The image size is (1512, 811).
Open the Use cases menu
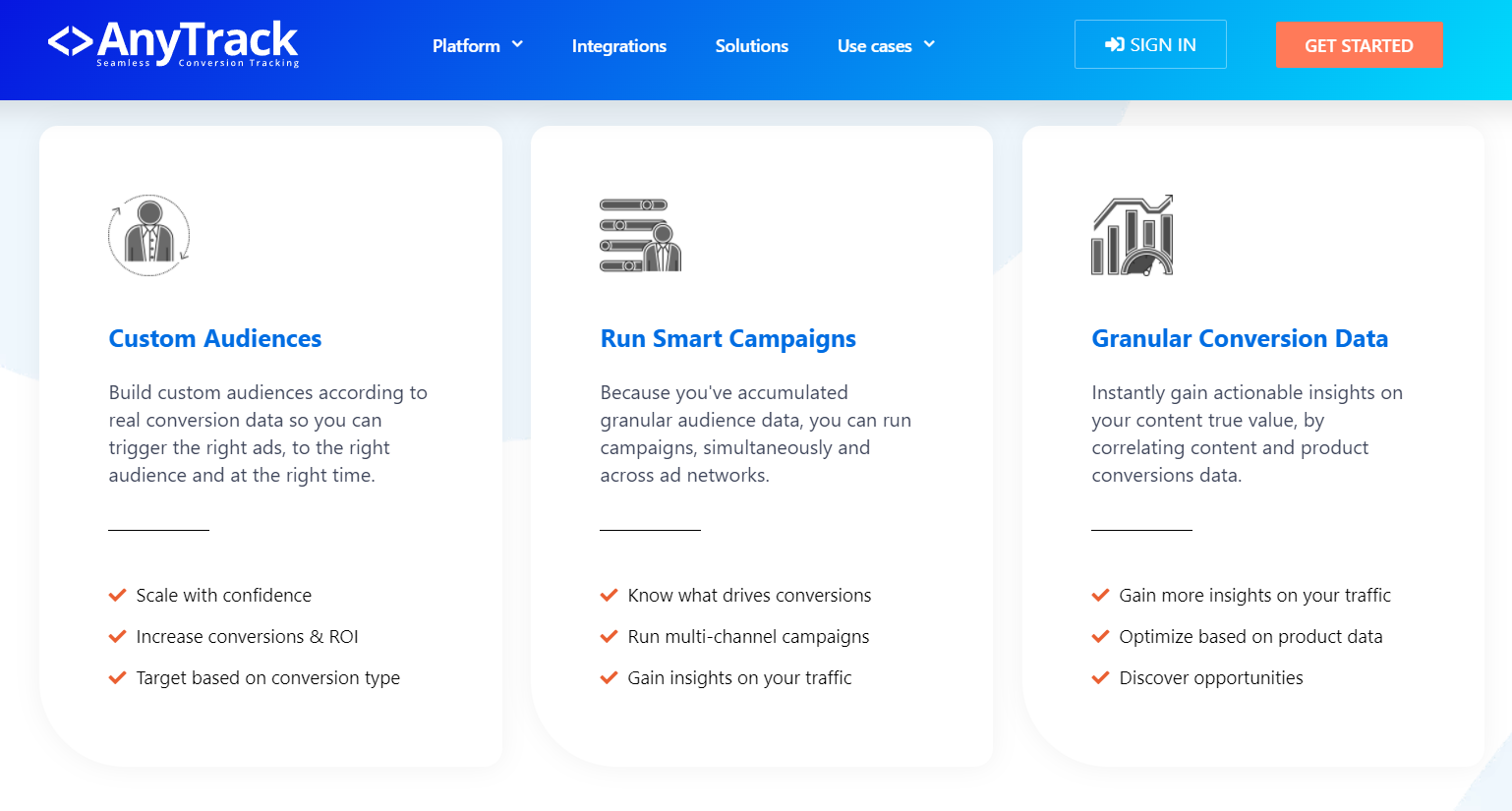coord(875,46)
